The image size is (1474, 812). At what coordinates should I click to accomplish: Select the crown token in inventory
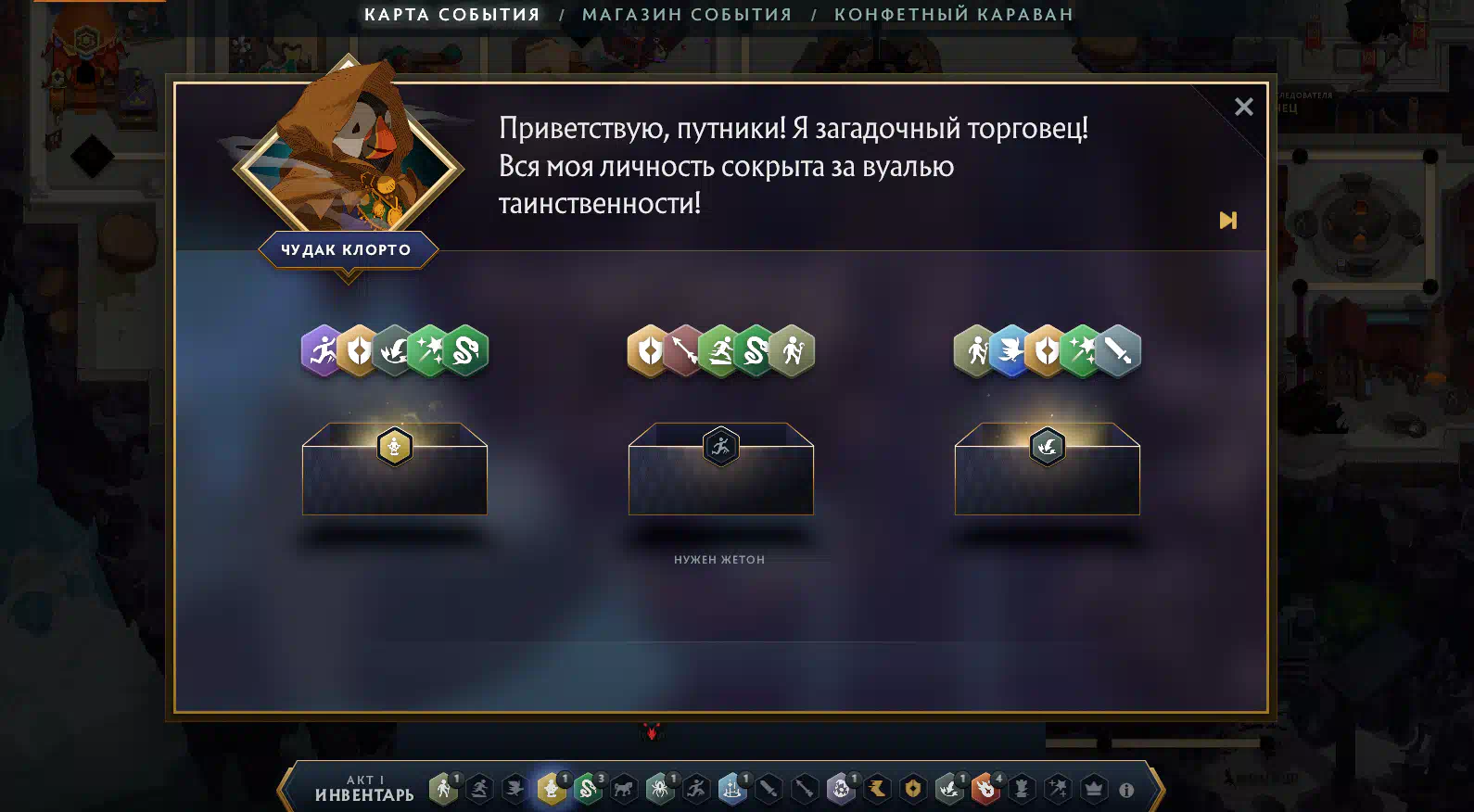[1094, 789]
